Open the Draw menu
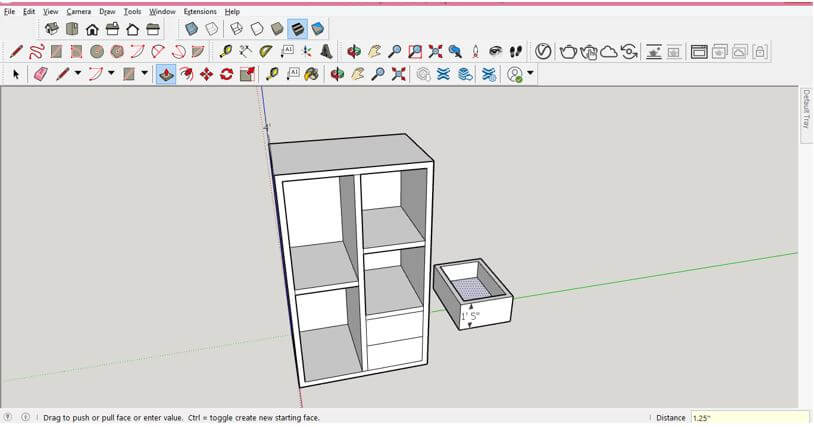The height and width of the screenshot is (427, 814). pyautogui.click(x=107, y=11)
